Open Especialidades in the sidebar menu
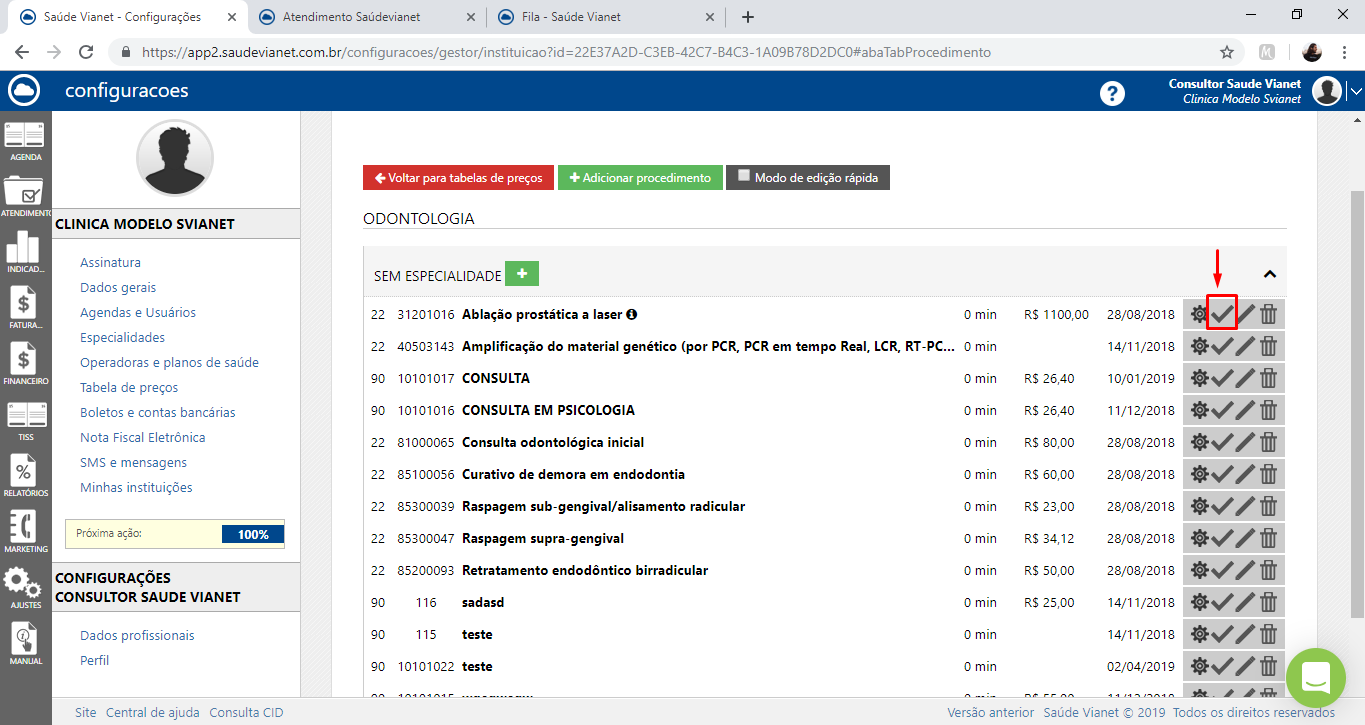 click(123, 338)
